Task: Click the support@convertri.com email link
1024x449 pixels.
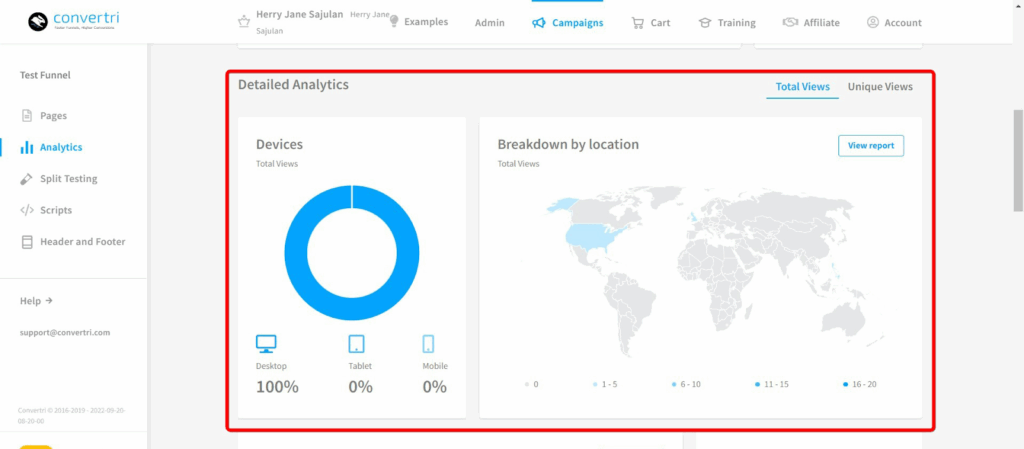Action: pyautogui.click(x=65, y=332)
